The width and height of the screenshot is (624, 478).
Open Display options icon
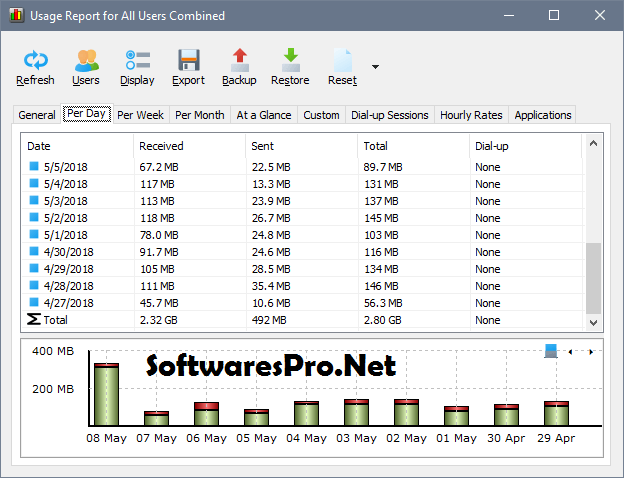(138, 60)
